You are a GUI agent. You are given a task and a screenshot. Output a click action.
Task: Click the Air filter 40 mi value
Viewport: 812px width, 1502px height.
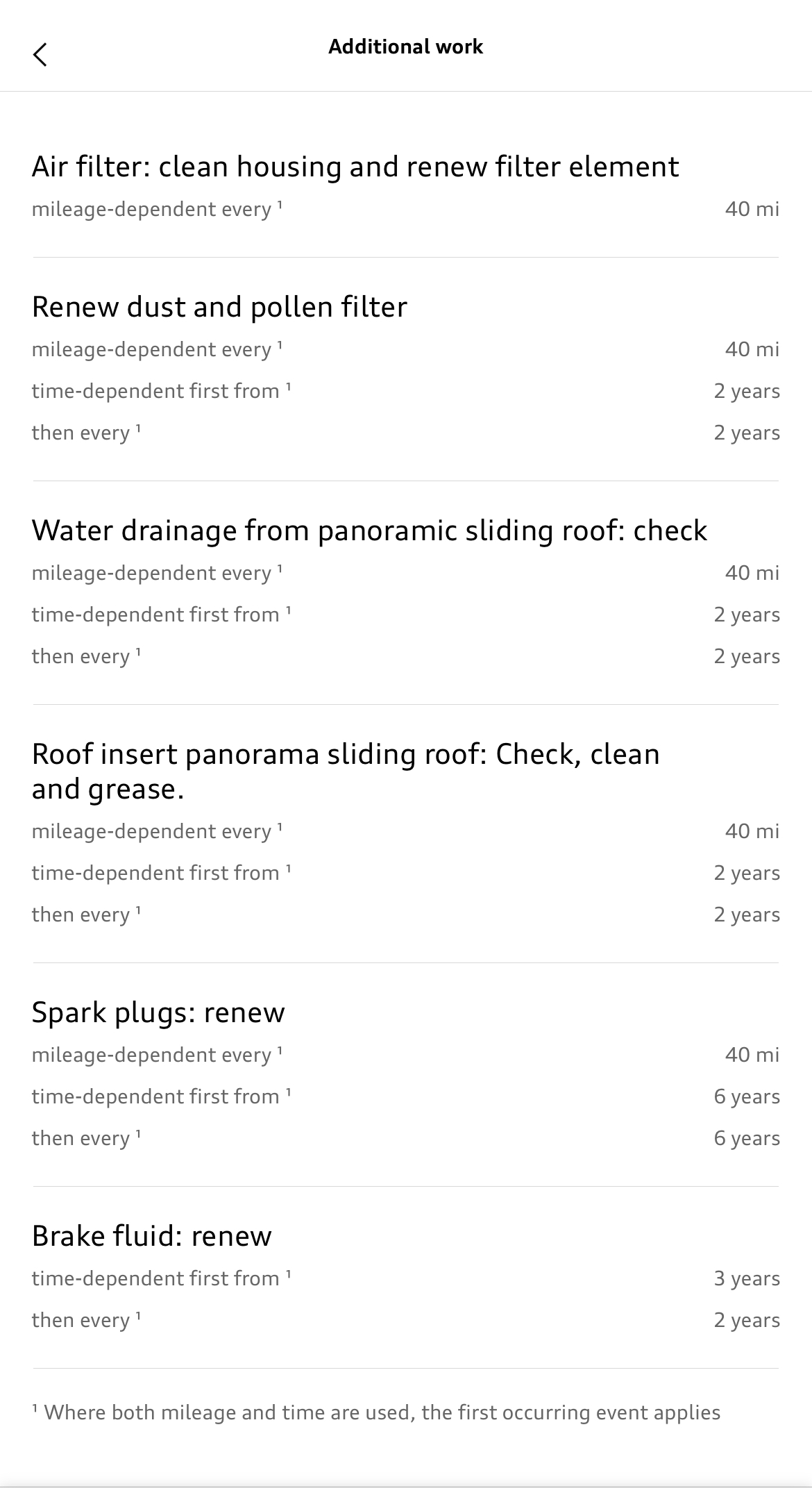[752, 209]
